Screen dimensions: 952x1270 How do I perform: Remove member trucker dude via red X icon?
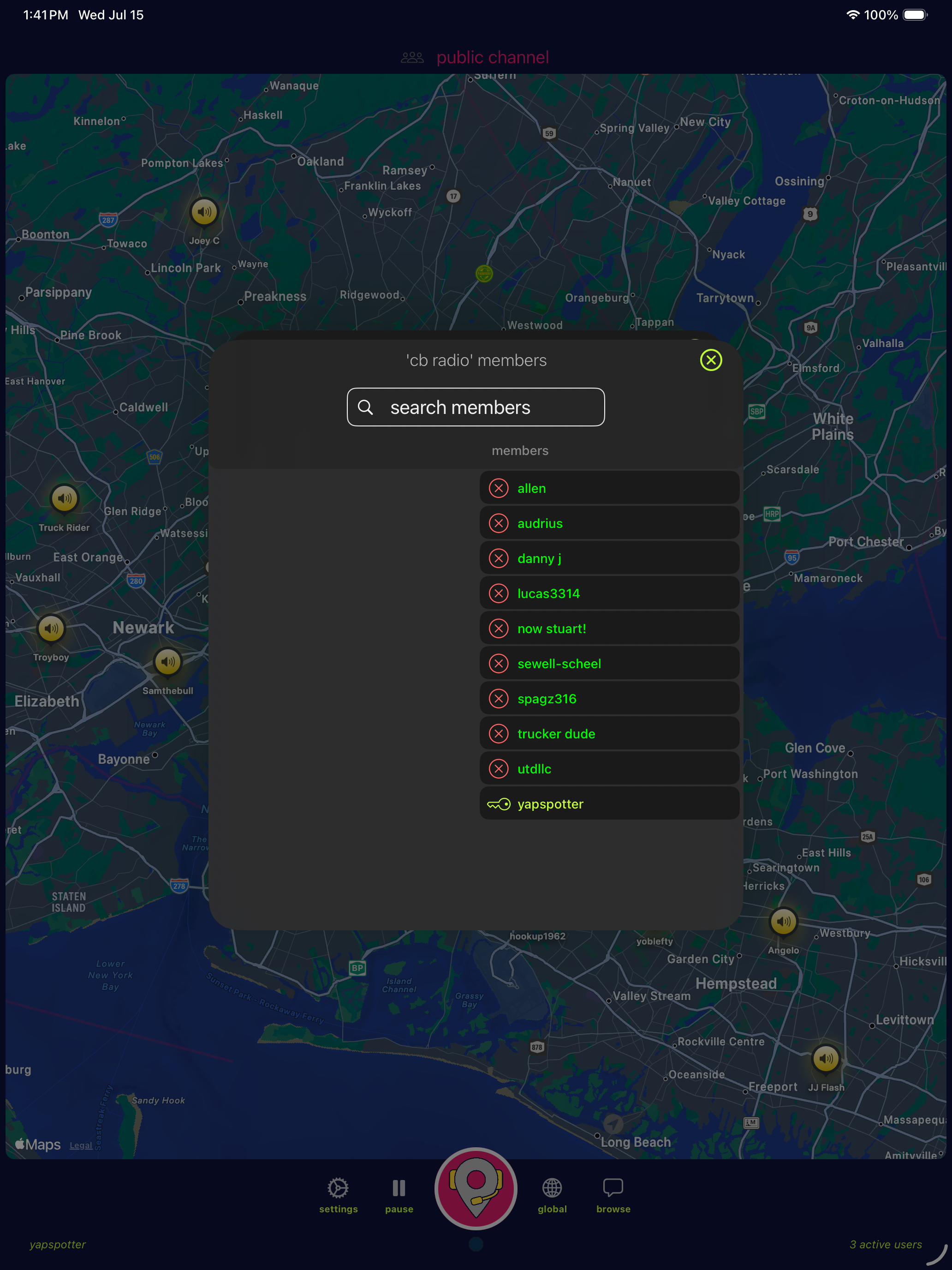click(498, 733)
